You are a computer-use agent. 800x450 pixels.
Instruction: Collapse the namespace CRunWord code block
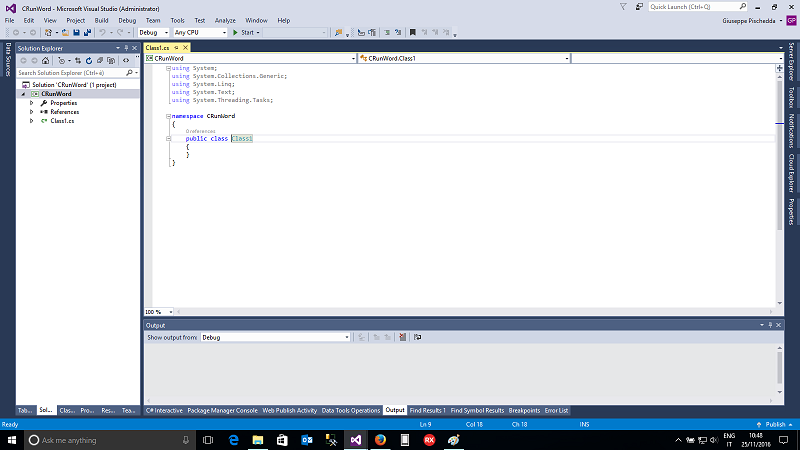coord(168,116)
